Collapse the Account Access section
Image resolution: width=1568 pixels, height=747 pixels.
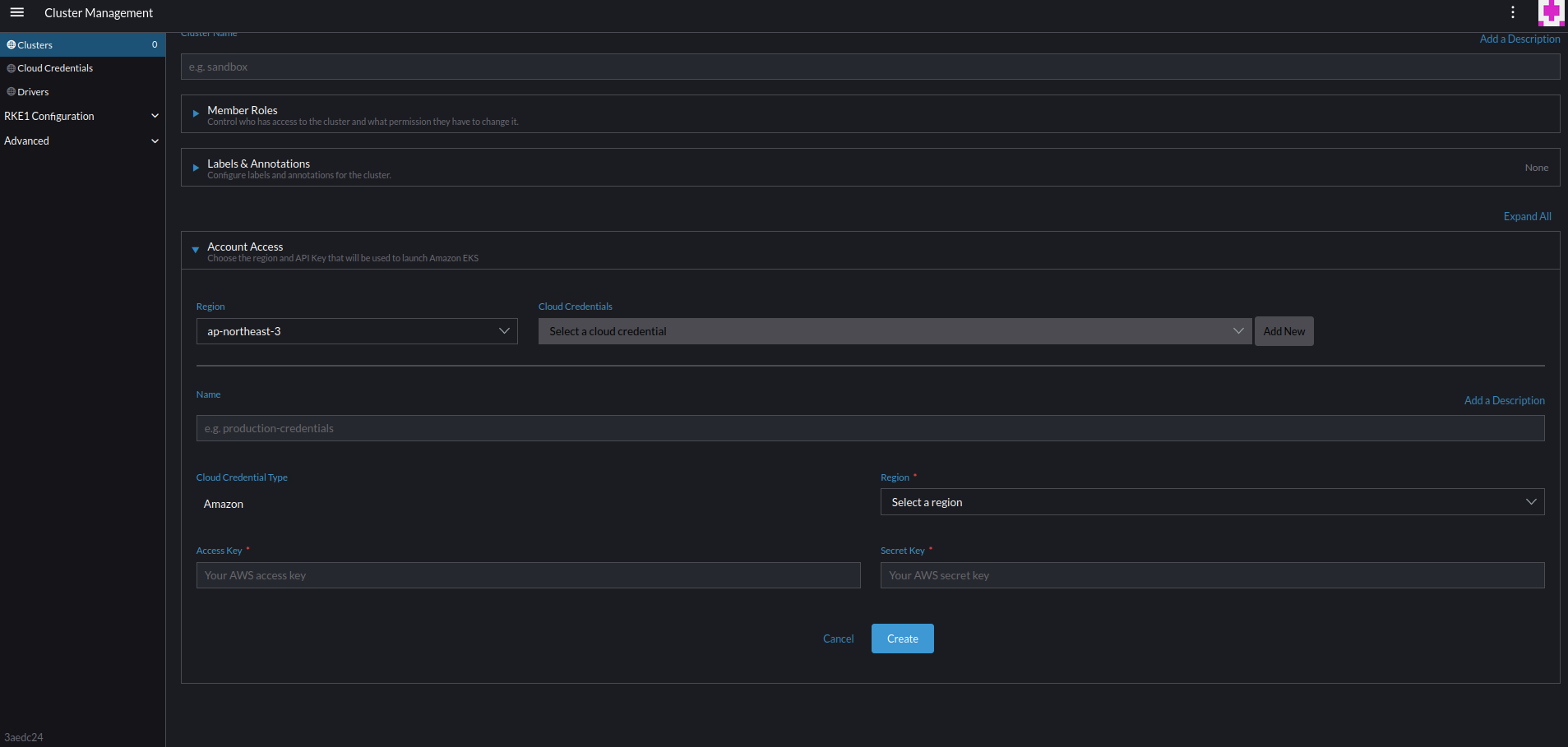[195, 250]
